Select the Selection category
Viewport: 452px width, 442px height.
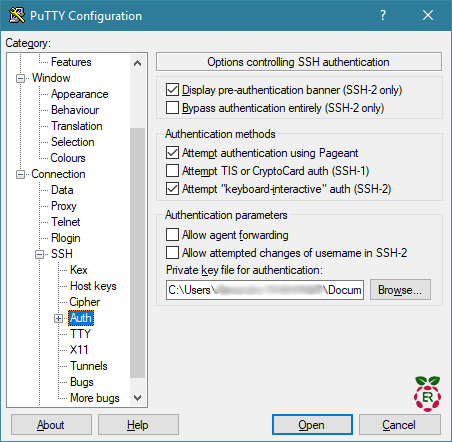click(73, 142)
